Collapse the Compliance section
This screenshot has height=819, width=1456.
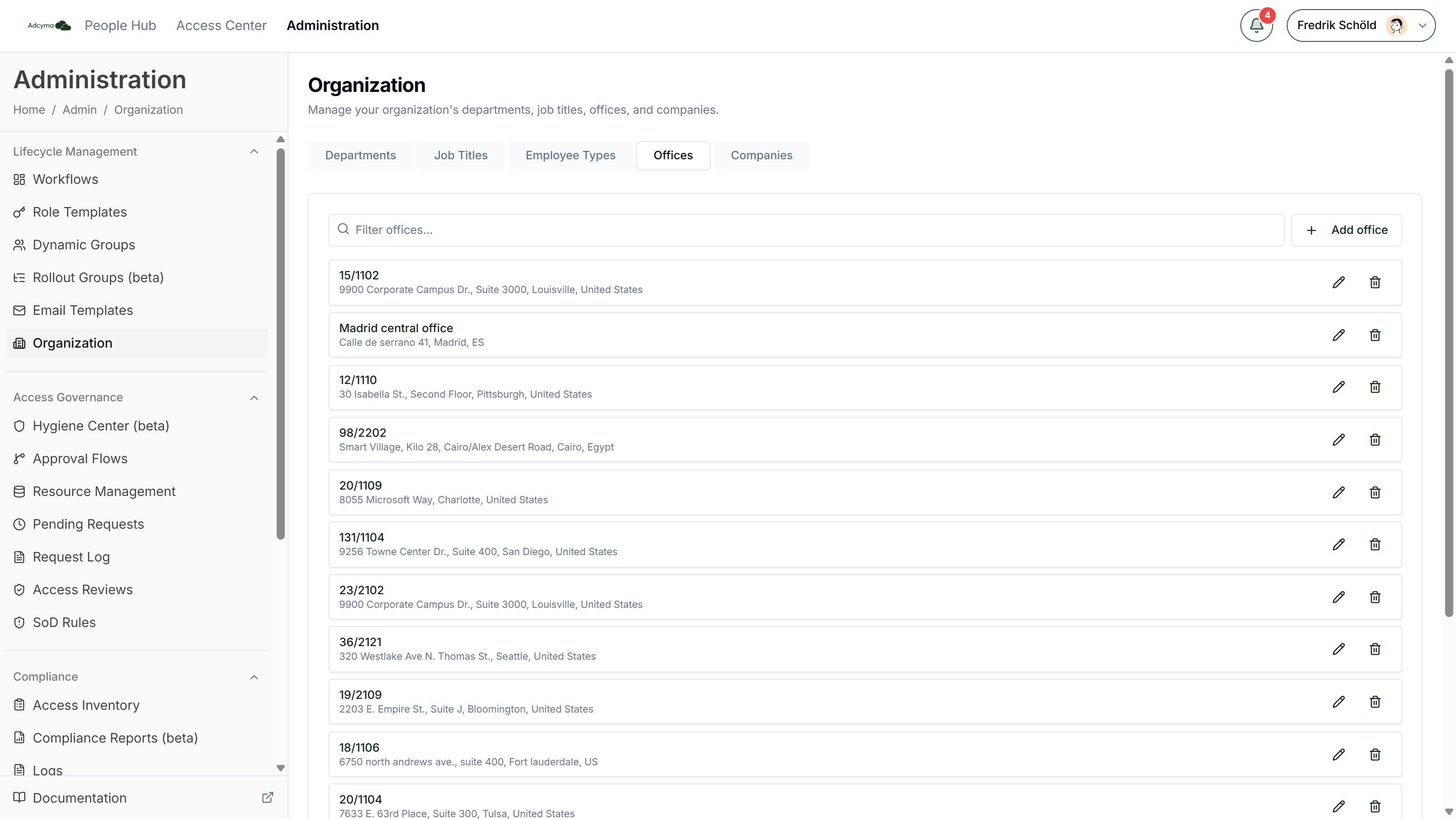coord(254,677)
